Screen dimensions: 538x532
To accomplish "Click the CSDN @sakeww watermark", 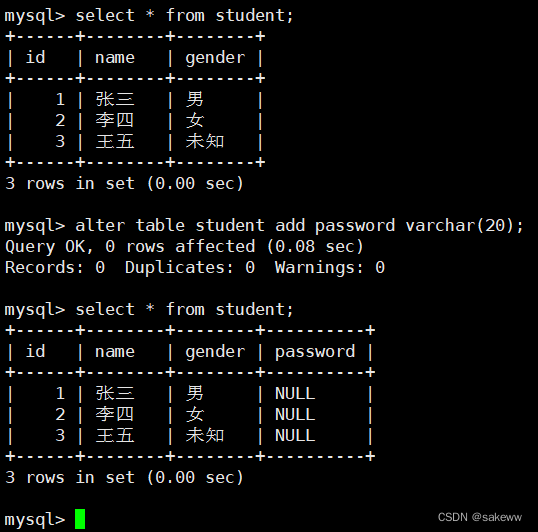I will point(480,517).
